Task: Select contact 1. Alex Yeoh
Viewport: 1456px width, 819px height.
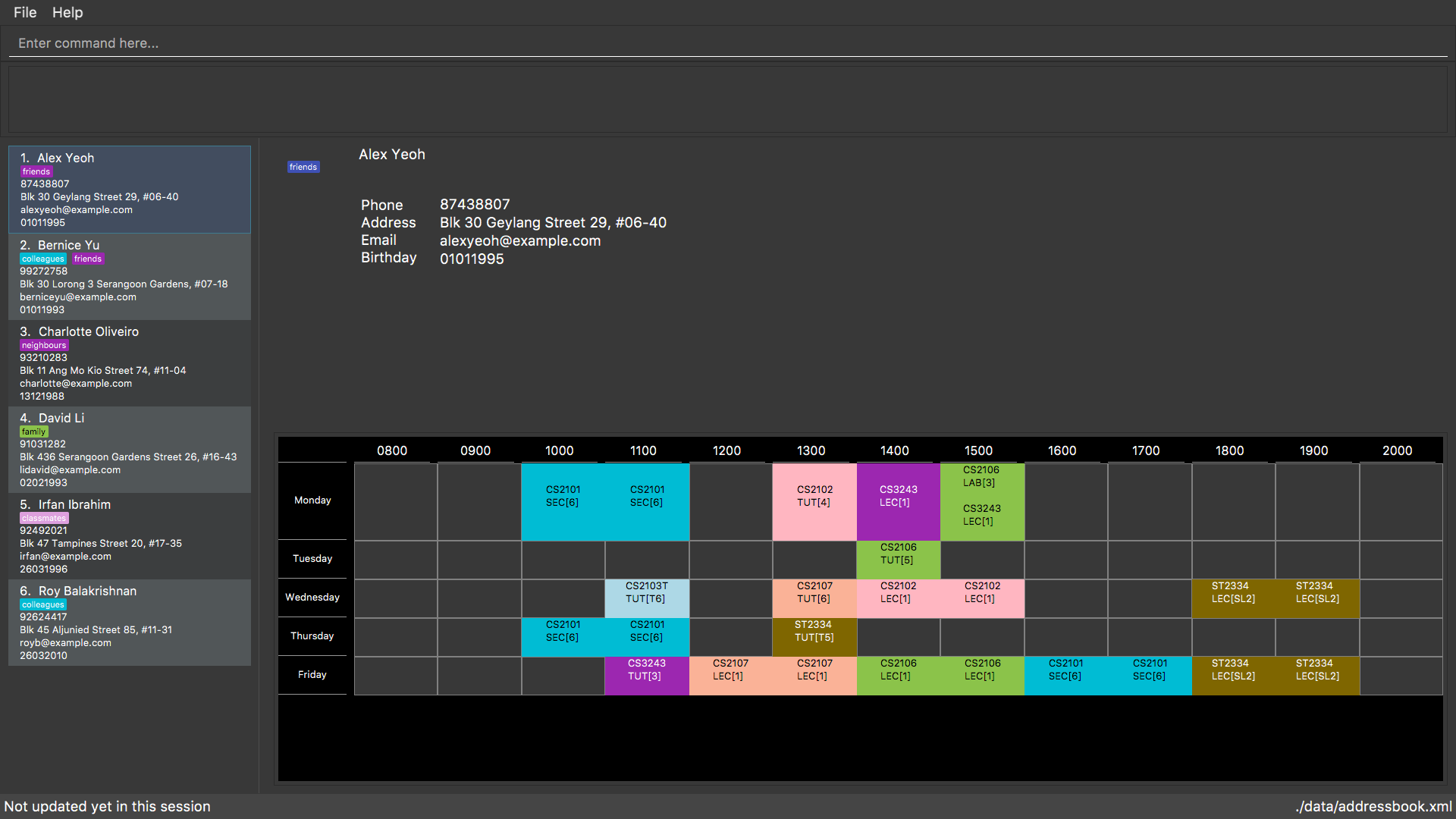Action: tap(130, 190)
